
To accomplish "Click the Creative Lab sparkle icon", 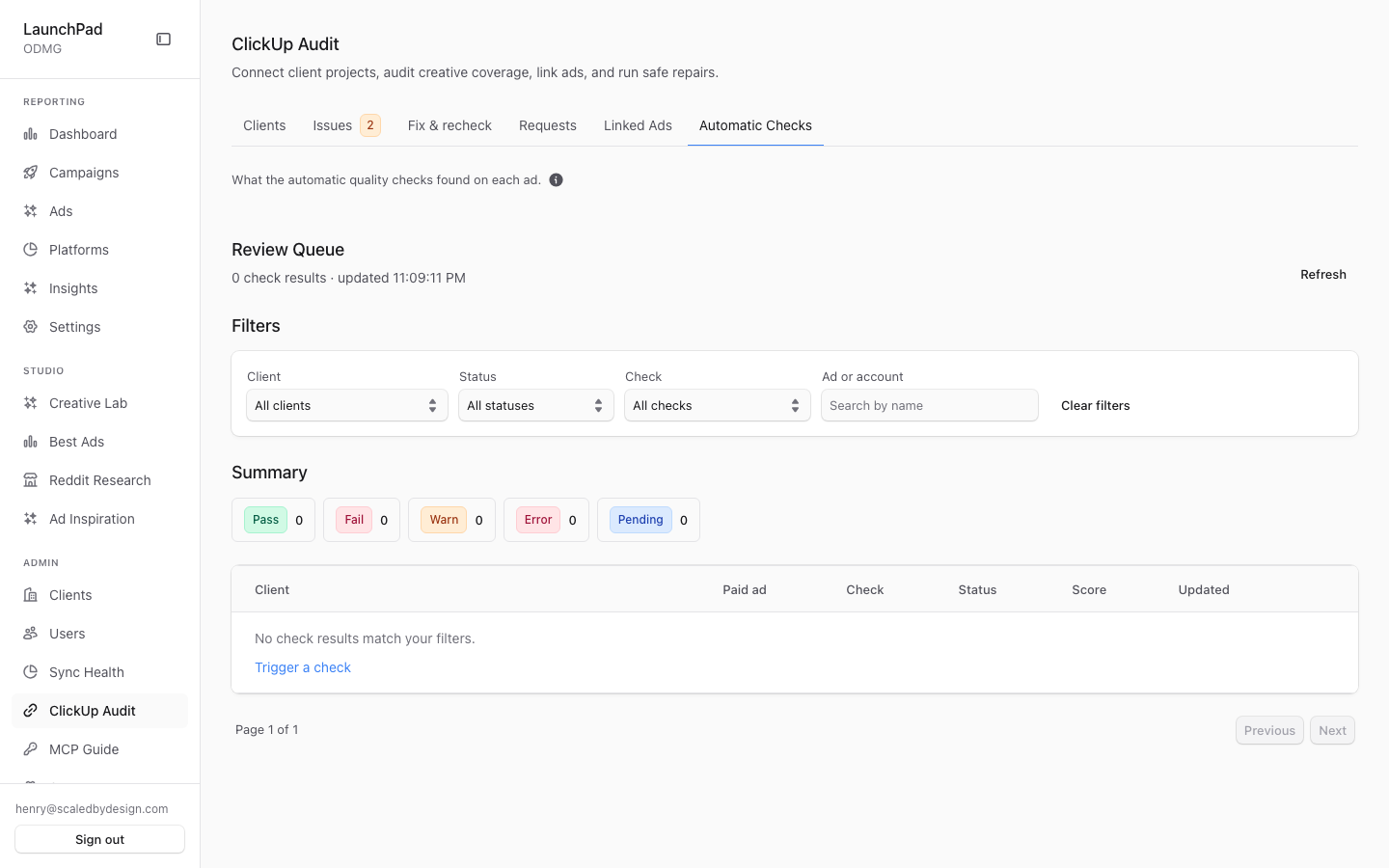I will tap(31, 403).
